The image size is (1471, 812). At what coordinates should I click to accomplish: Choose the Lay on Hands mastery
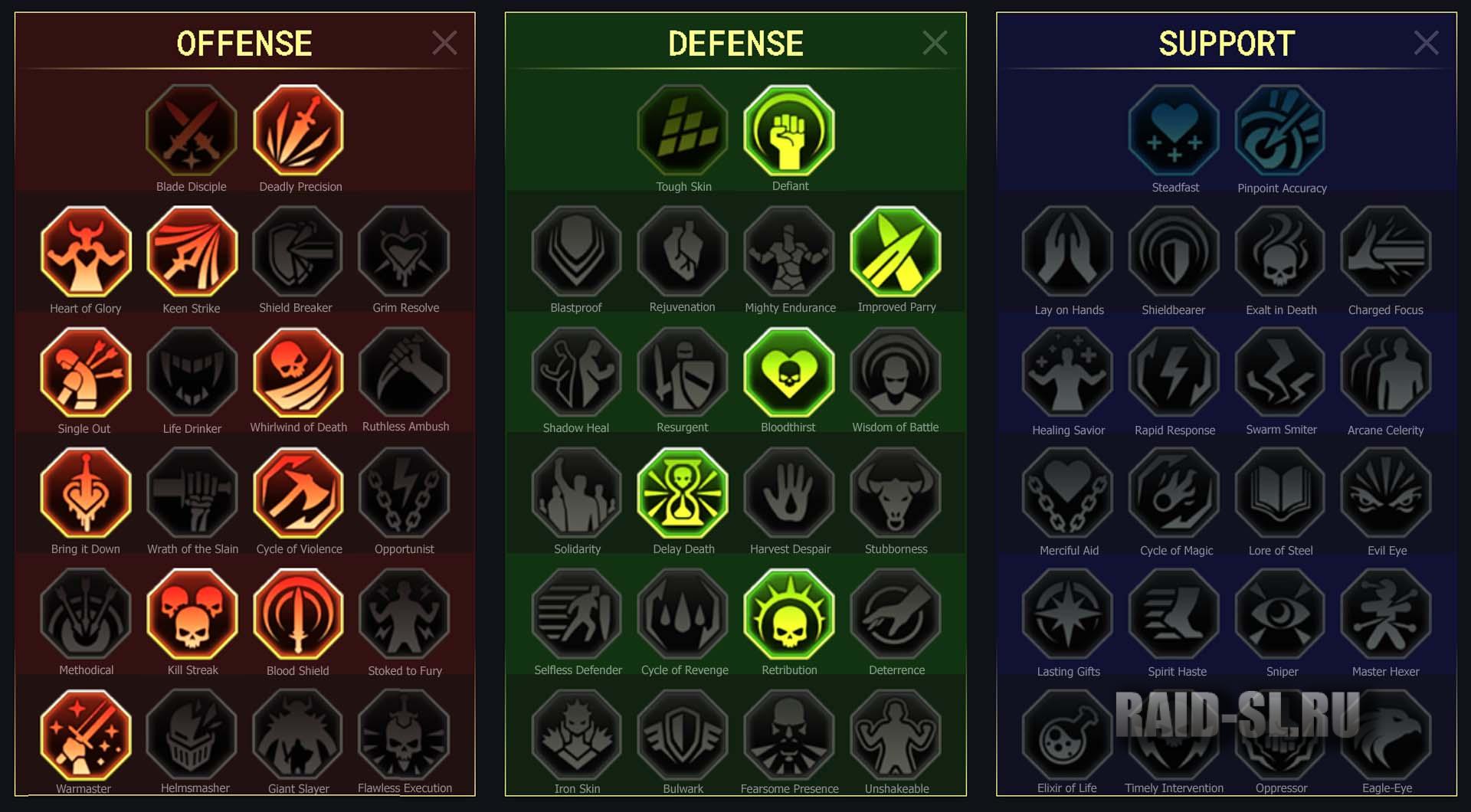point(1067,251)
